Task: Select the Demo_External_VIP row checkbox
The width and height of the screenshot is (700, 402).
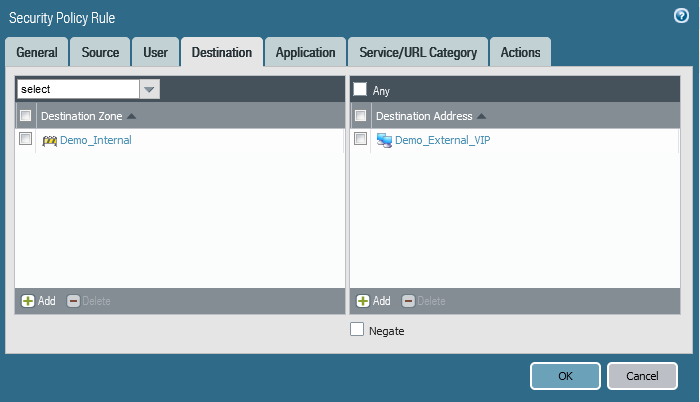Action: pos(360,139)
